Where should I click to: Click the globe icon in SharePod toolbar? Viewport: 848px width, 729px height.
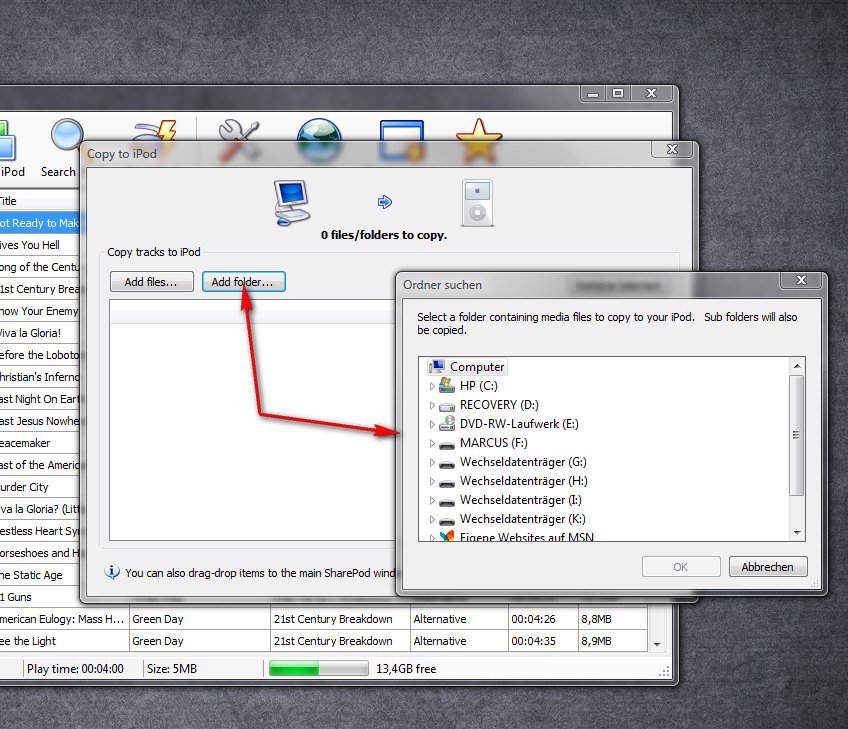point(319,139)
